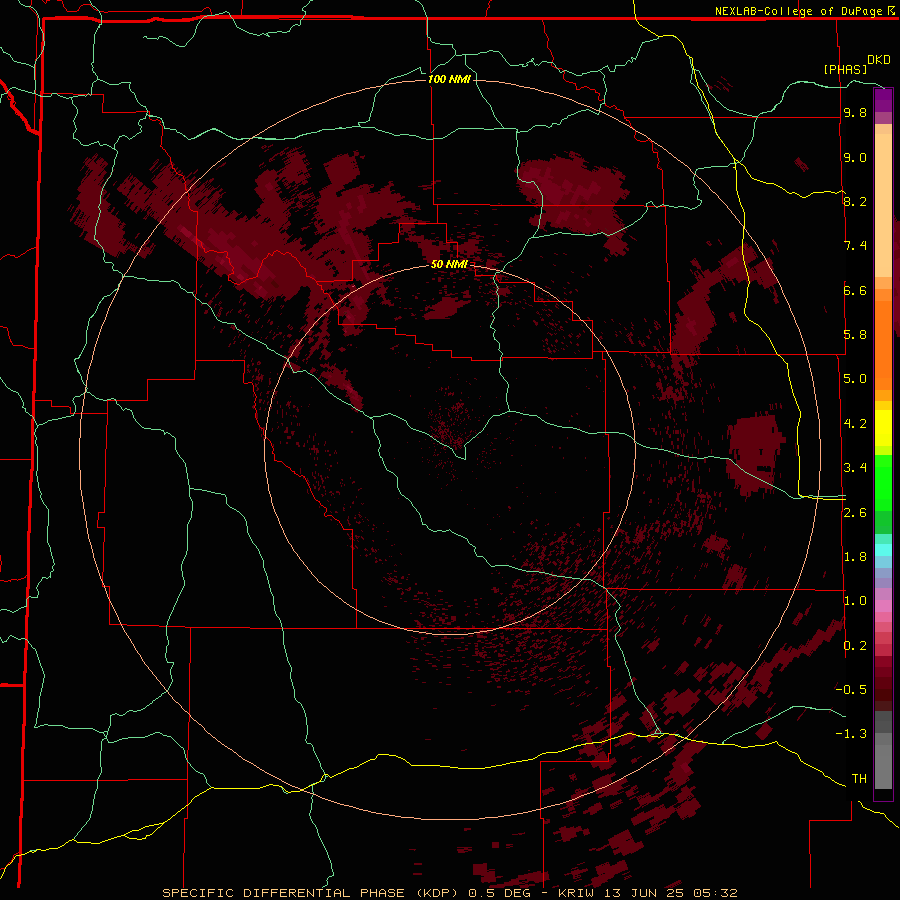This screenshot has height=900, width=900.
Task: Click the 4.2 legend value
Action: point(855,424)
